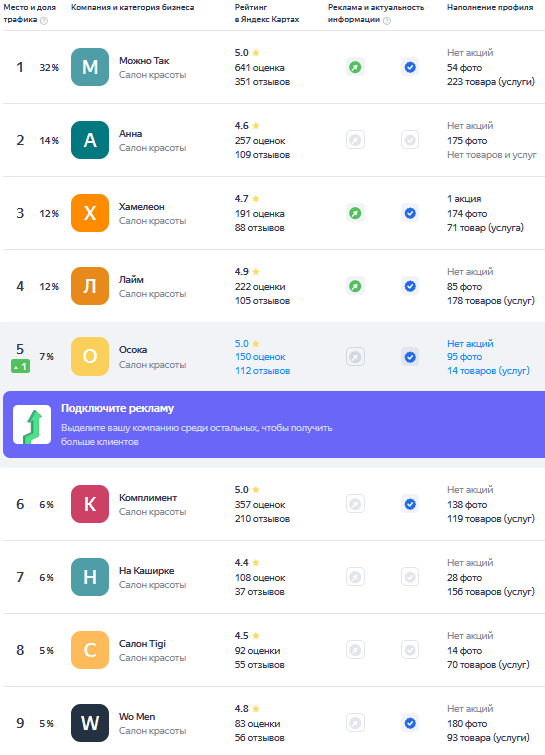545x755 pixels.
Task: Click the blue verified badge for Хамелеон
Action: point(410,213)
